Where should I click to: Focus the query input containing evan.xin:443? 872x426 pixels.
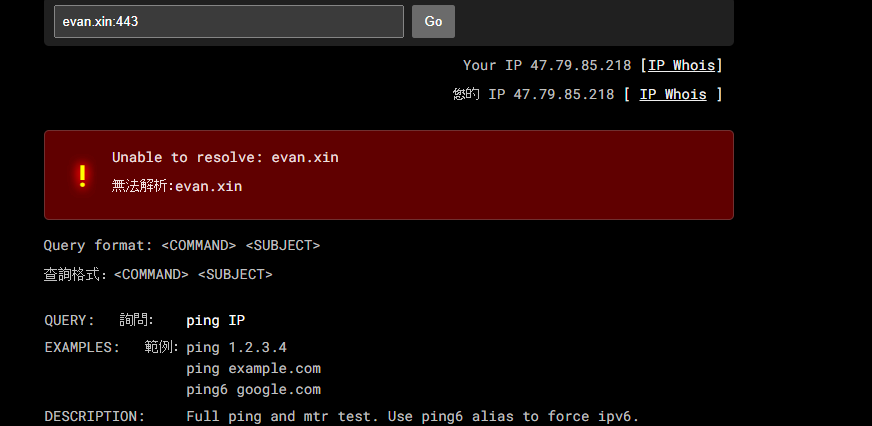[229, 22]
